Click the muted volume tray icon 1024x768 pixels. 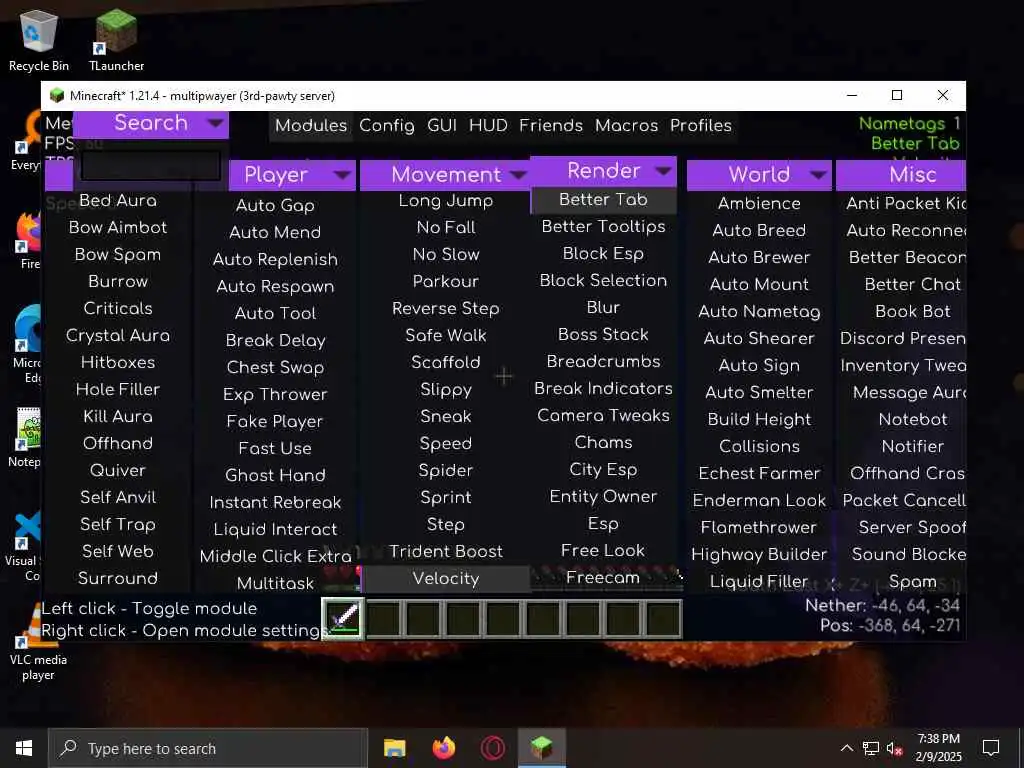coord(894,748)
